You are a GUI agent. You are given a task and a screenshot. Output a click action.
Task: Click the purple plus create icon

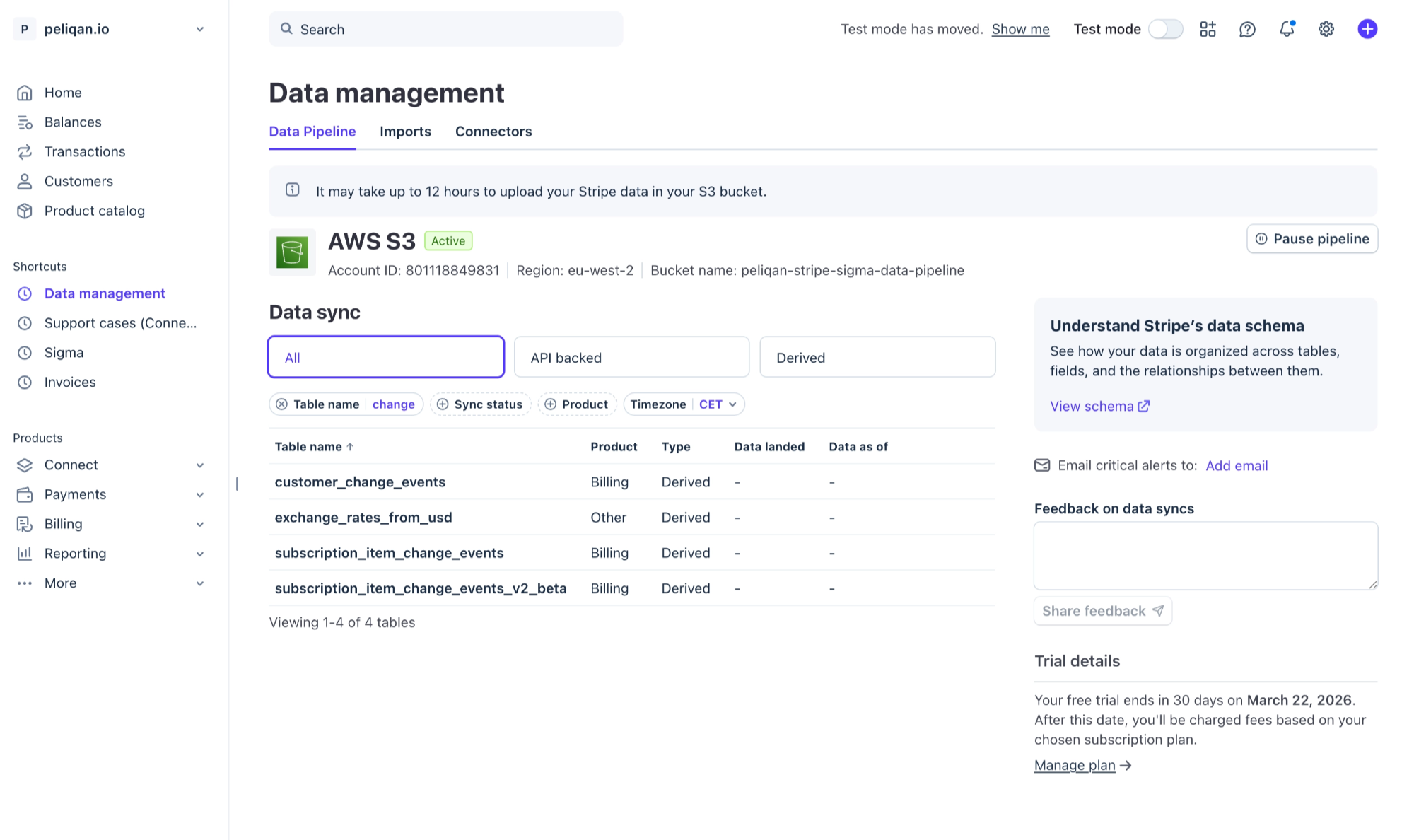[x=1367, y=29]
